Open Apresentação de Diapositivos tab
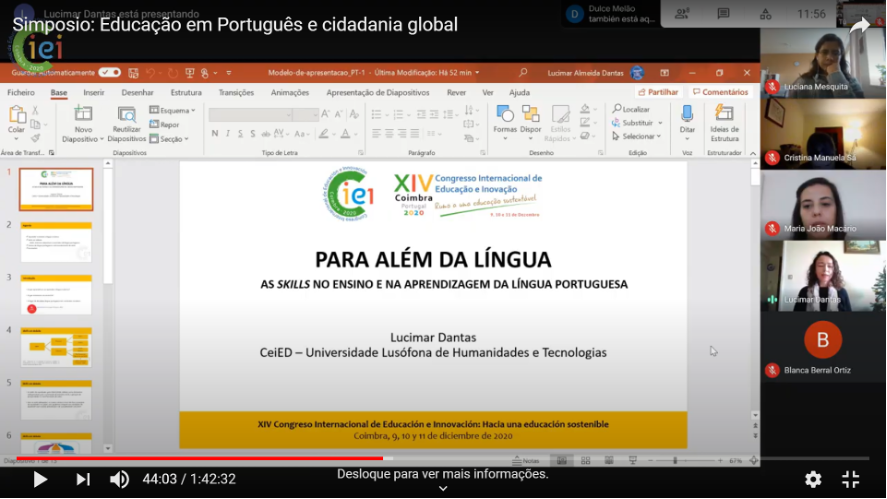 click(378, 92)
